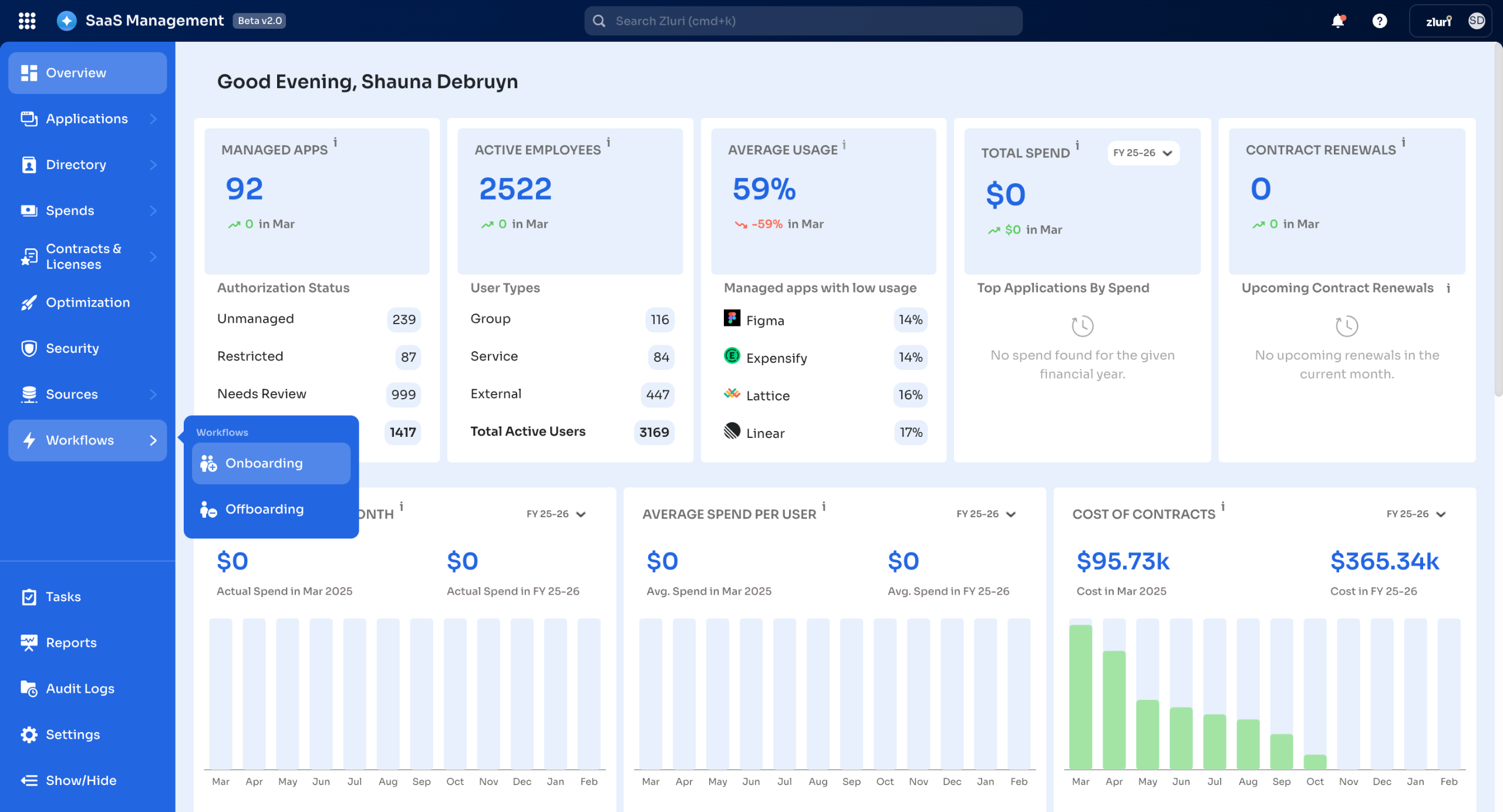Open Total Spend FY 25-26 dropdown

[x=1143, y=153]
